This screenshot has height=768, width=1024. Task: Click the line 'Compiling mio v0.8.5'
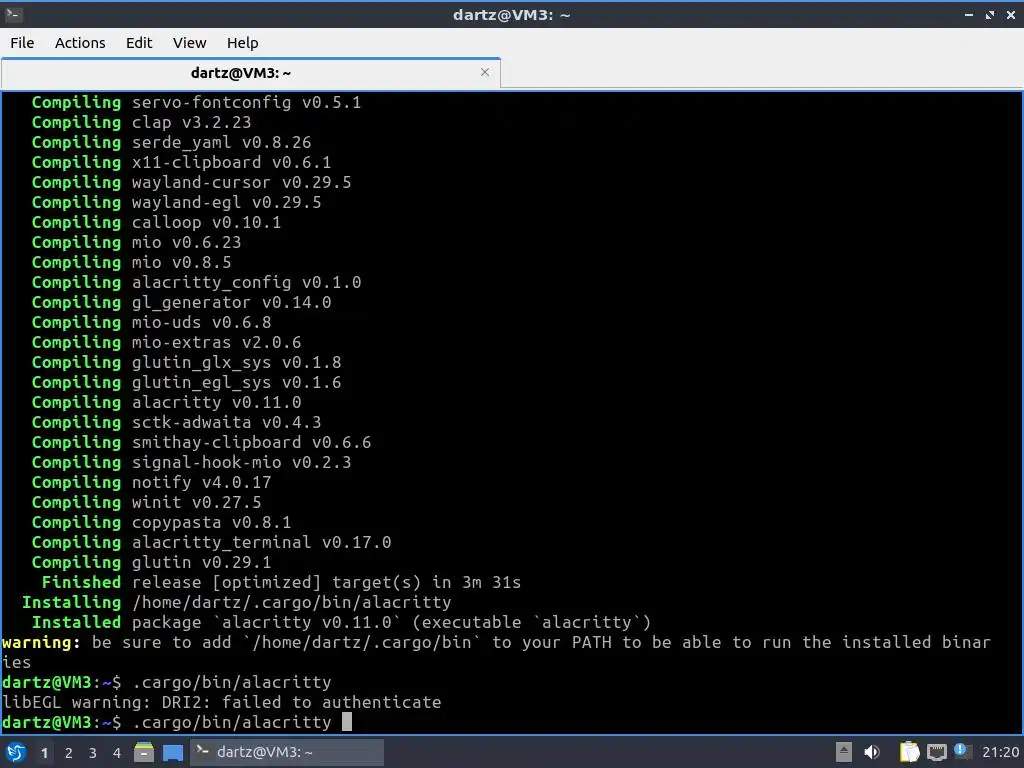click(131, 263)
